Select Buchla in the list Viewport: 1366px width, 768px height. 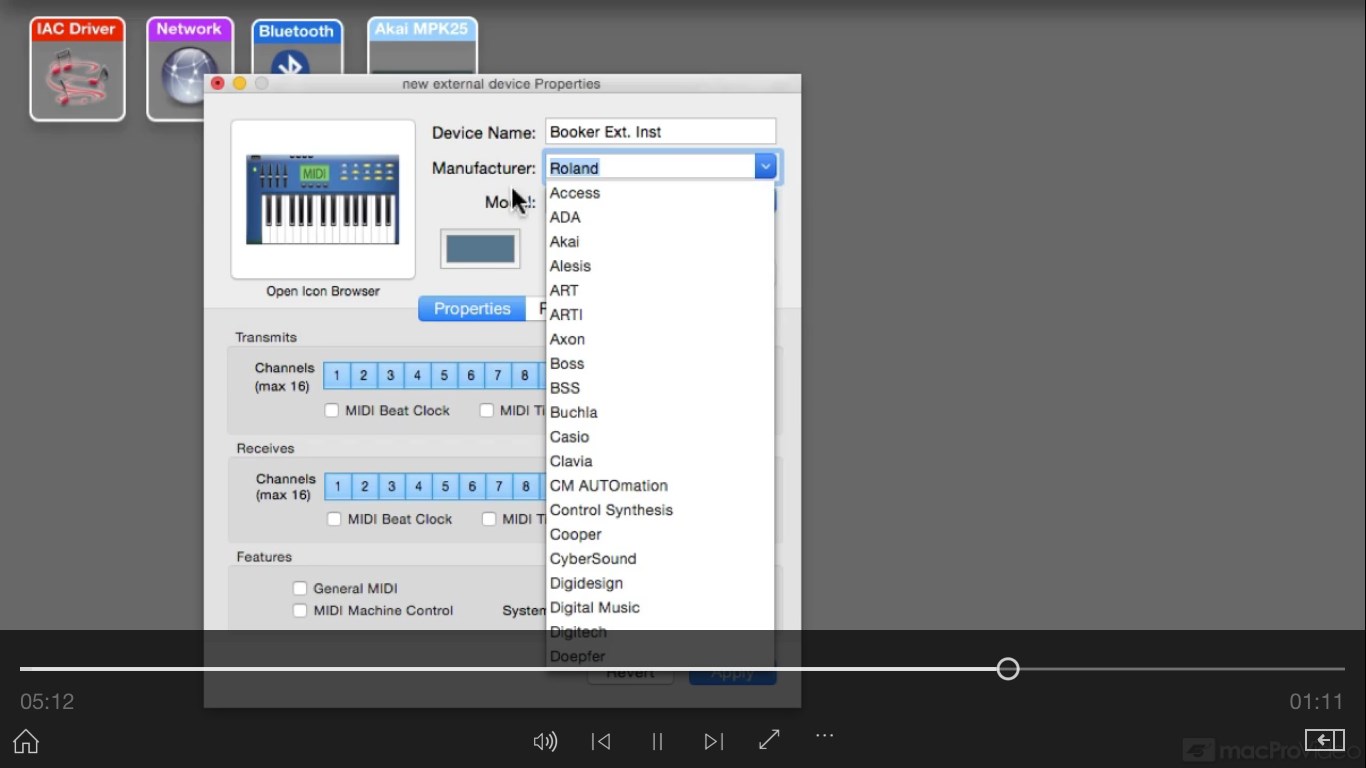(660, 412)
